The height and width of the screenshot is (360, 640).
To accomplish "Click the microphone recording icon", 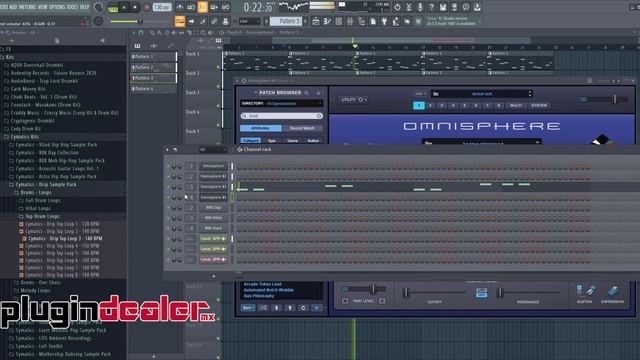I will (420, 7).
